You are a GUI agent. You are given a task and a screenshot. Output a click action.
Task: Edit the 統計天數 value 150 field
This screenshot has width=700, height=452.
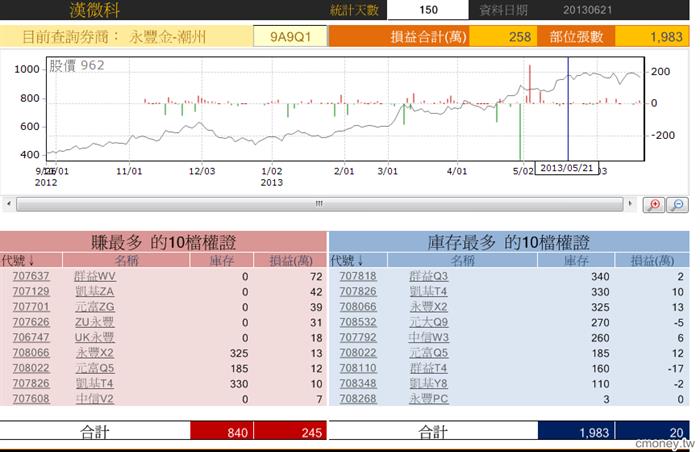coord(428,10)
